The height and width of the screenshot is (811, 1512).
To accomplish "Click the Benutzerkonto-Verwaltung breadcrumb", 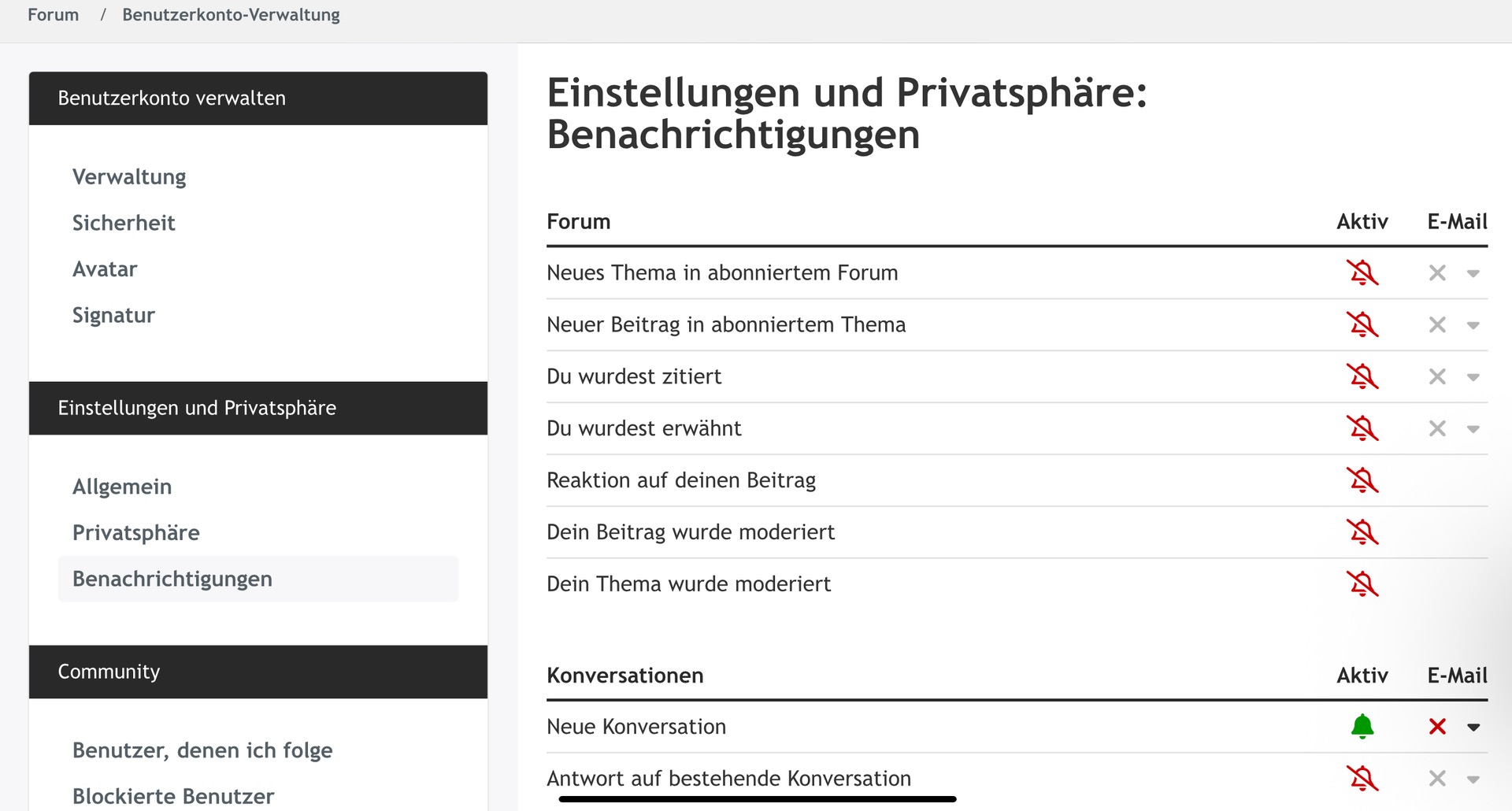I will pos(231,15).
